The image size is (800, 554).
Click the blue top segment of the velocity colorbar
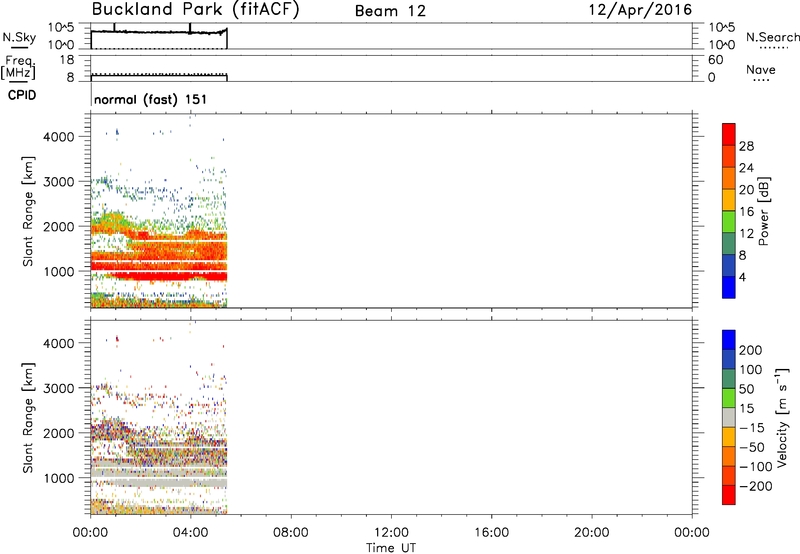pos(729,340)
